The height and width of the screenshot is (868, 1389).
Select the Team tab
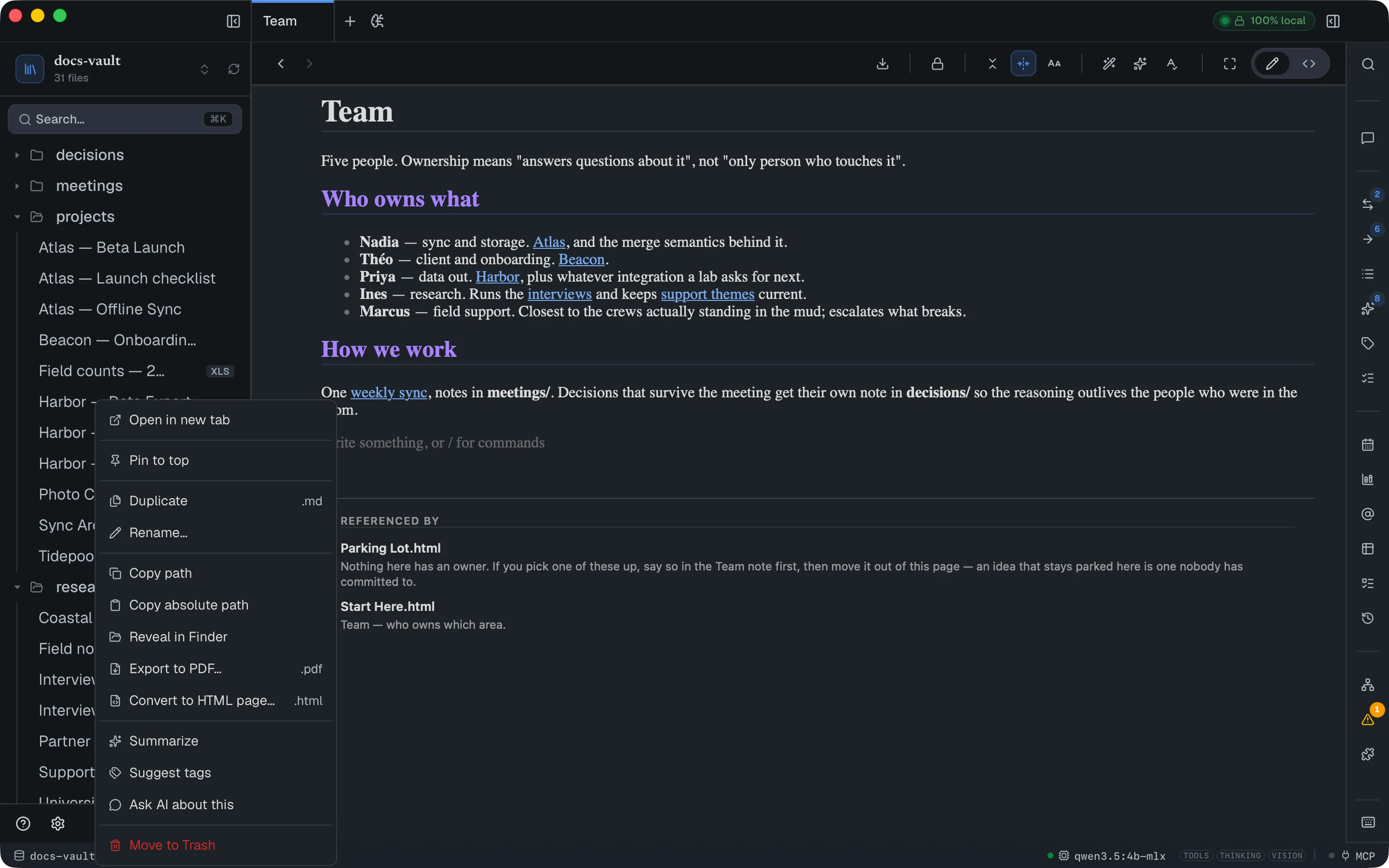coord(293,21)
